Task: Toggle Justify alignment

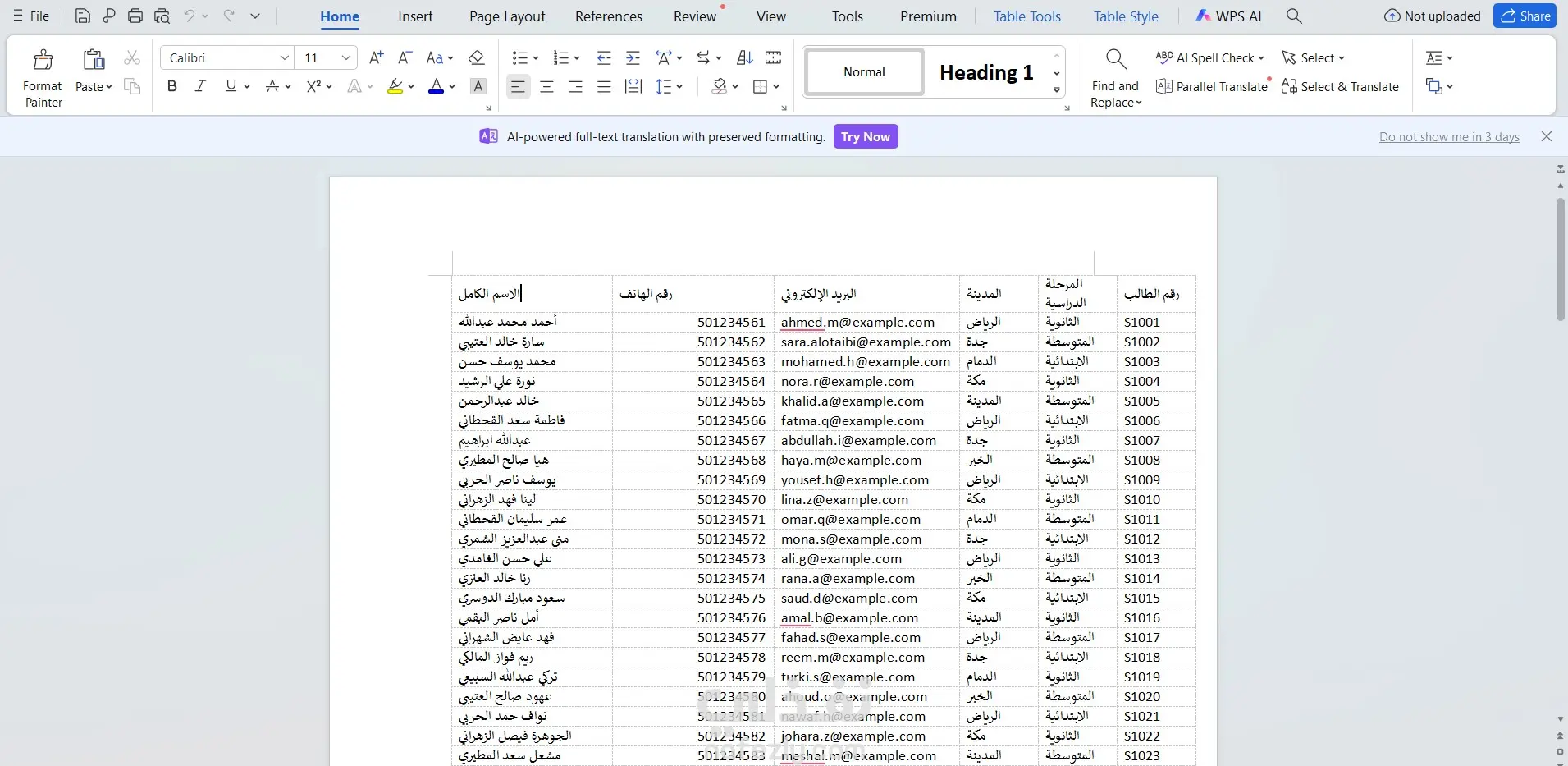Action: coord(604,86)
